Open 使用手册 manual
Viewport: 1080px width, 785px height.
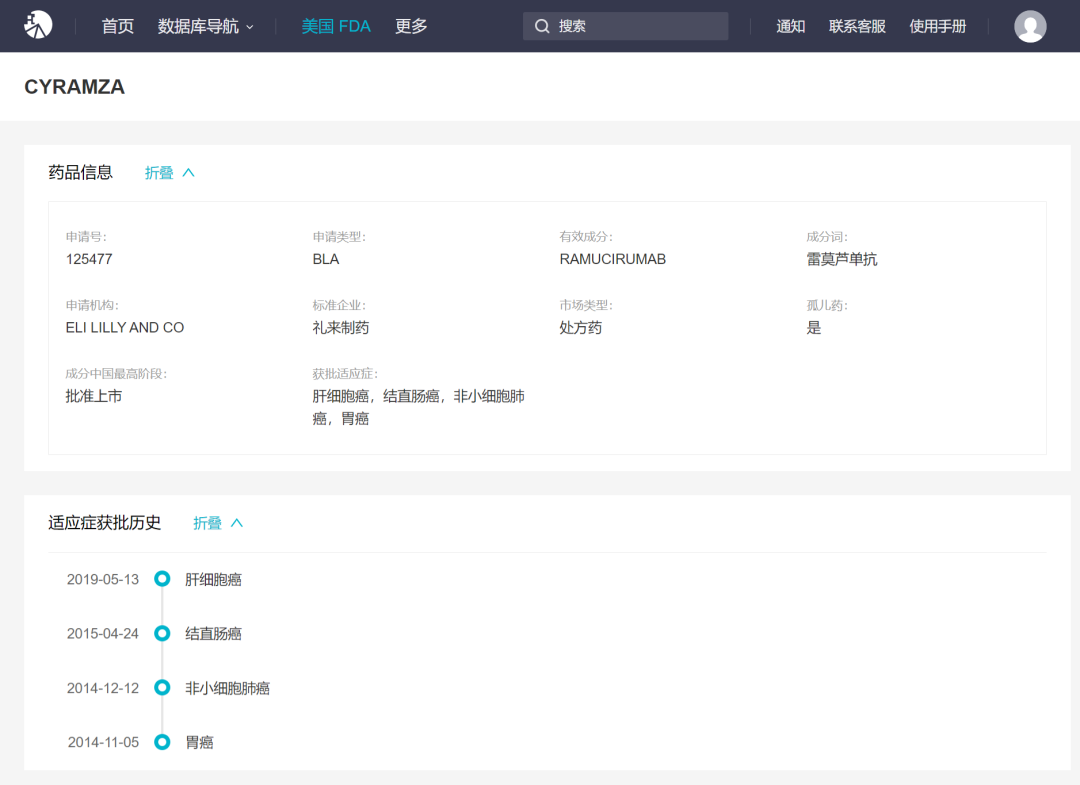click(937, 26)
